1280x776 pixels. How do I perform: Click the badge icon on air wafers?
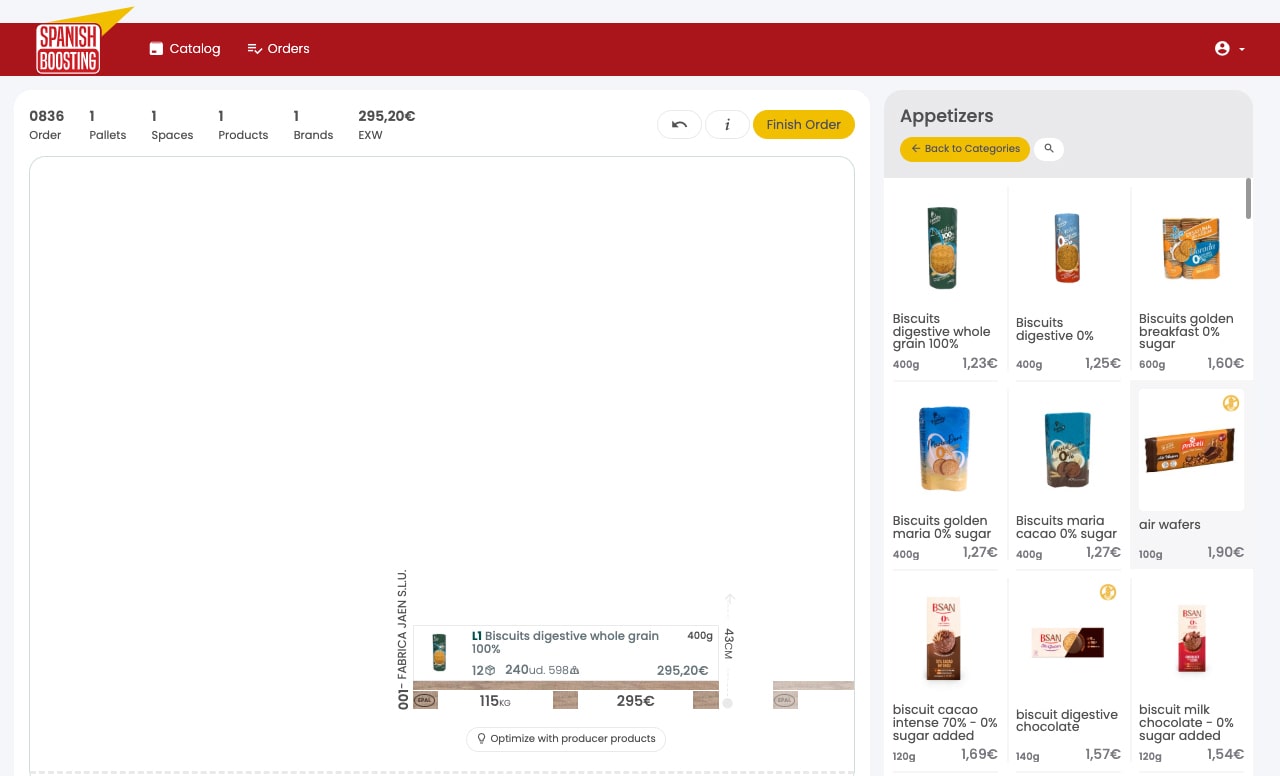coord(1231,403)
